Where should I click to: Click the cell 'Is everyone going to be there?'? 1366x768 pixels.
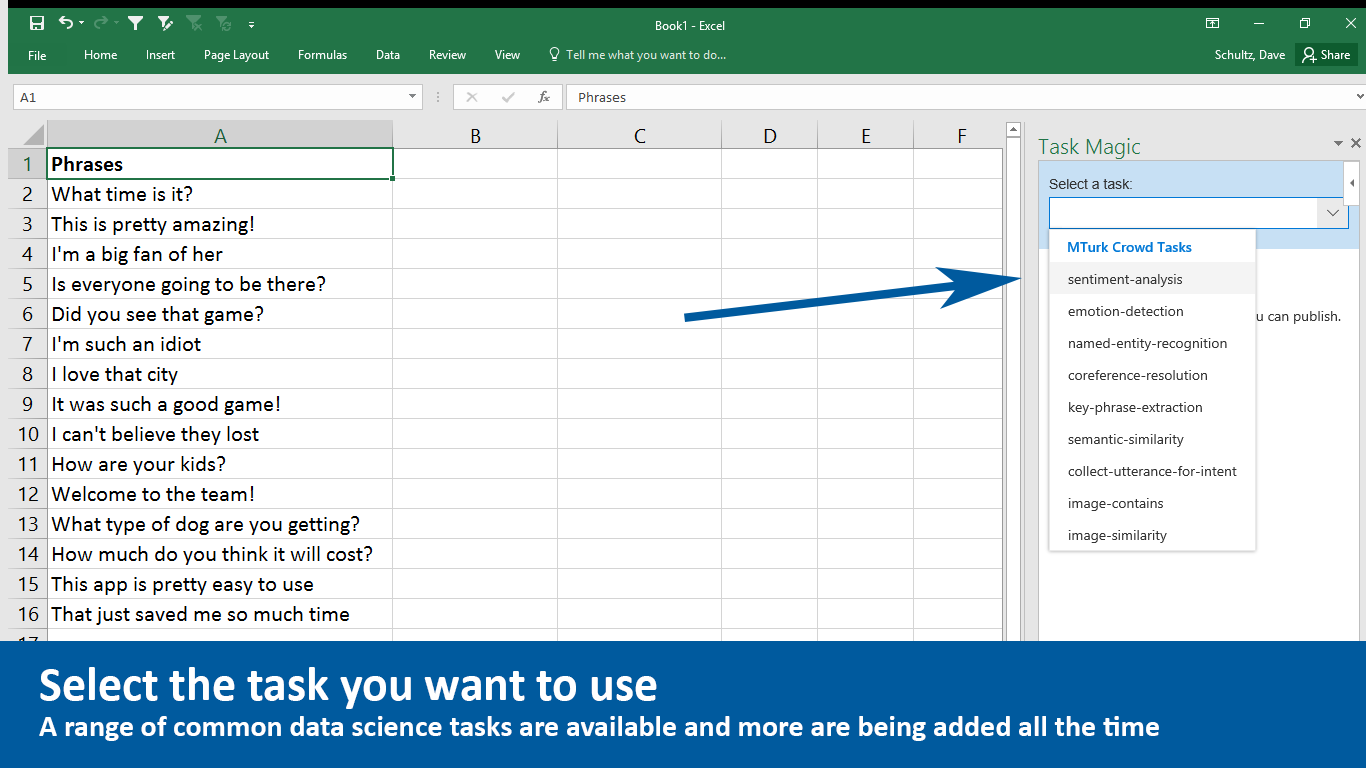tap(220, 284)
